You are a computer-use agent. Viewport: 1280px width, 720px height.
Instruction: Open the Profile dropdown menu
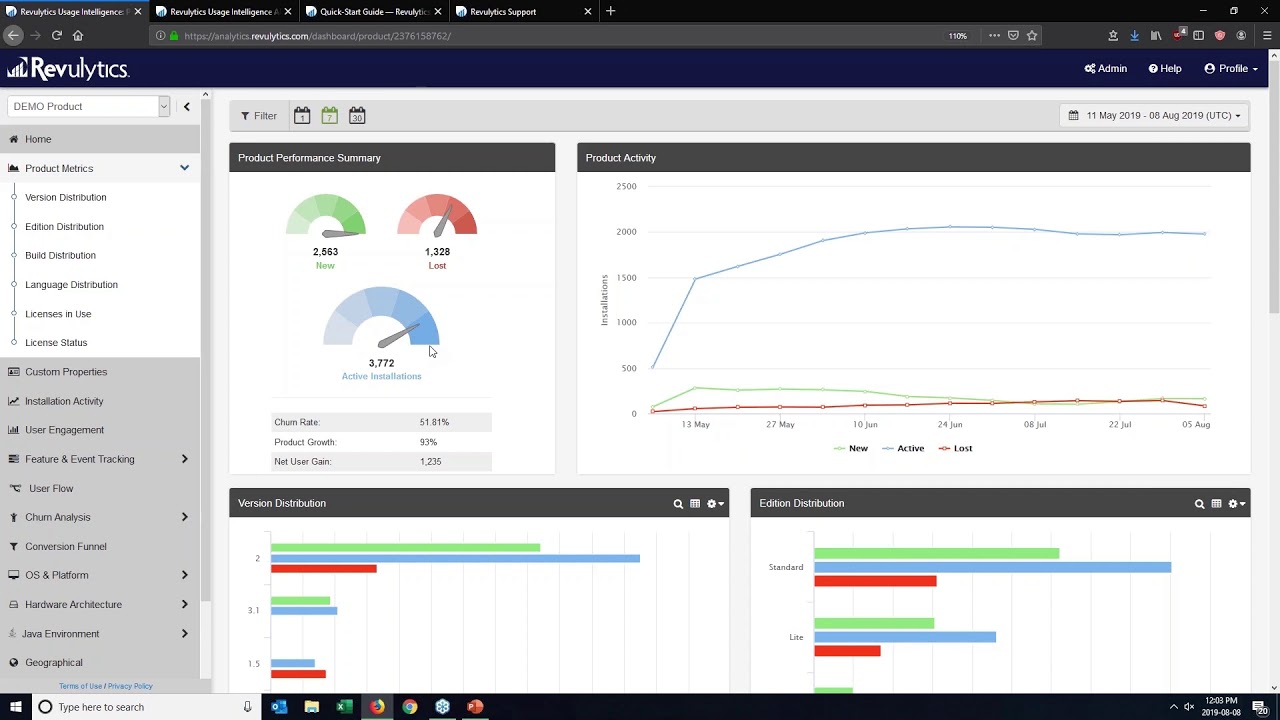tap(1231, 68)
